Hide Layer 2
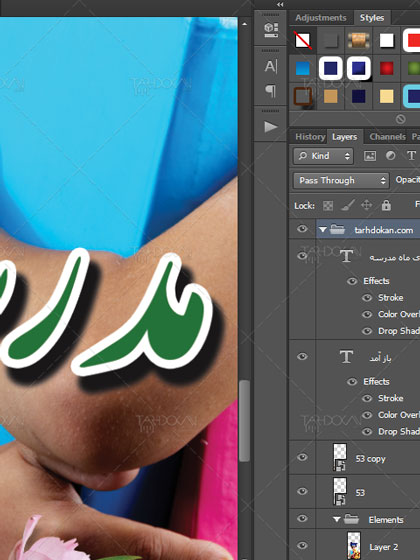Viewport: 420px width, 560px height. tap(302, 545)
